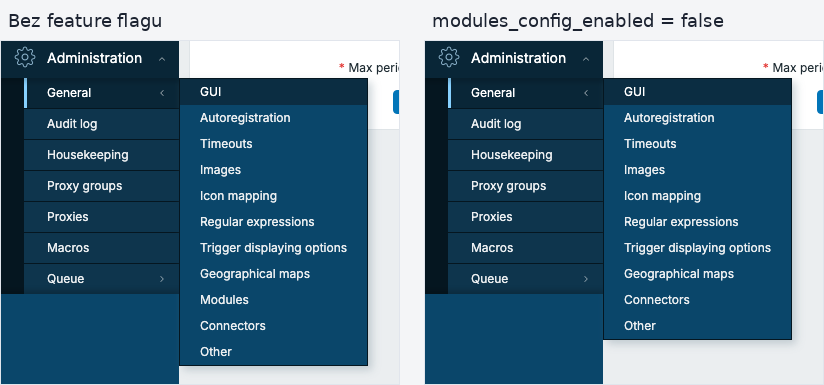The width and height of the screenshot is (824, 385).
Task: Click 'Max peri' label in right screenshot
Action: [798, 68]
